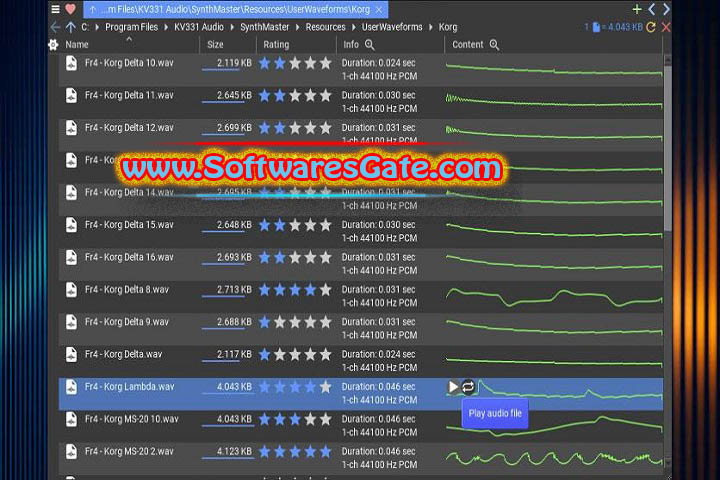Set fifth star for Korg Delta 8.wav
720x480 pixels.
pyautogui.click(x=326, y=290)
